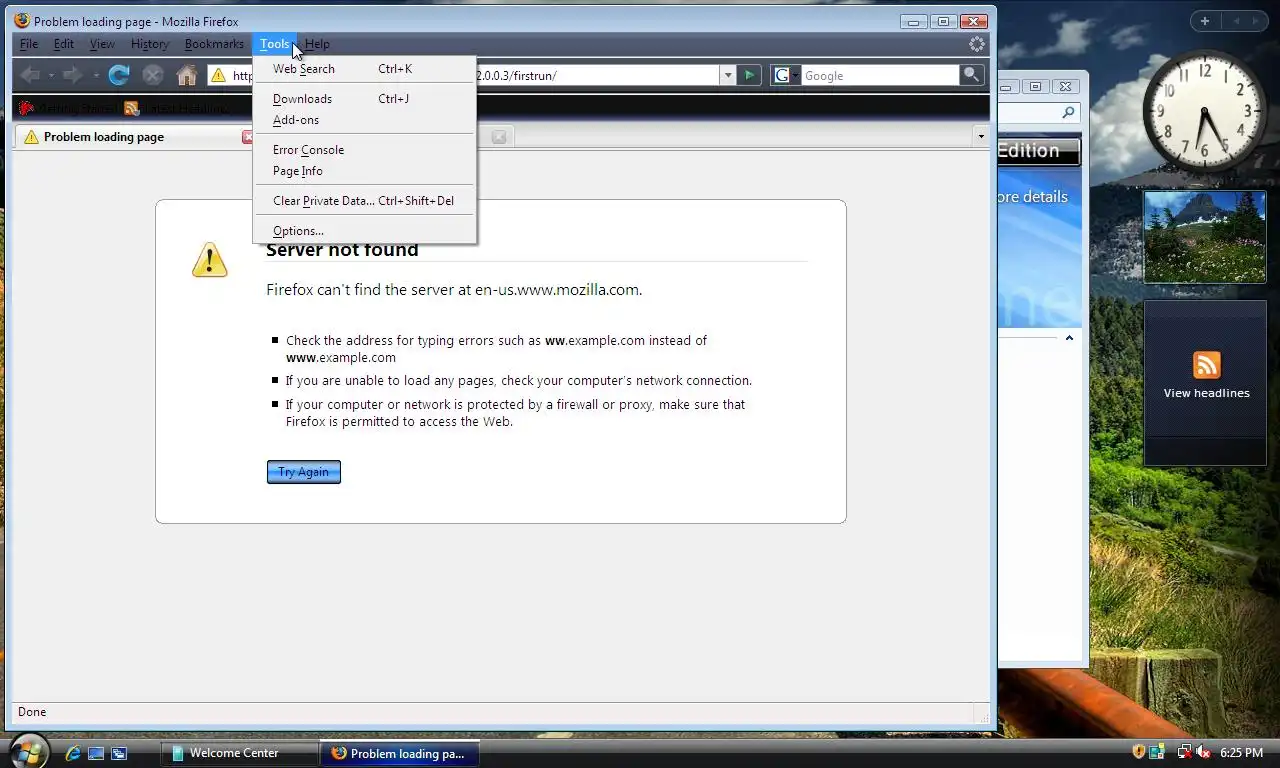The image size is (1280, 768).
Task: Collapse the Welcome Center section chevron
Action: pyautogui.click(x=1069, y=338)
